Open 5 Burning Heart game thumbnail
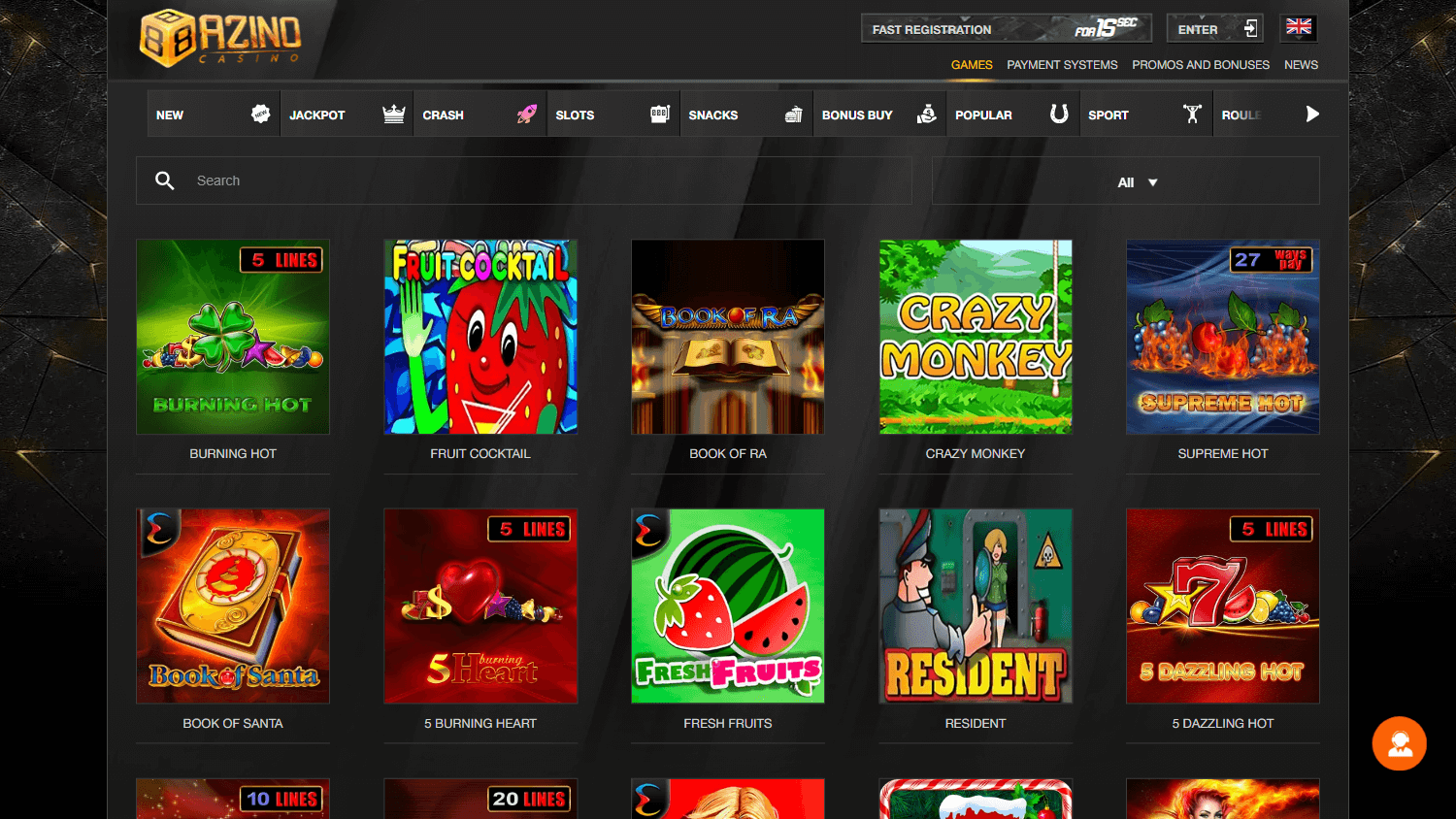 [x=480, y=606]
